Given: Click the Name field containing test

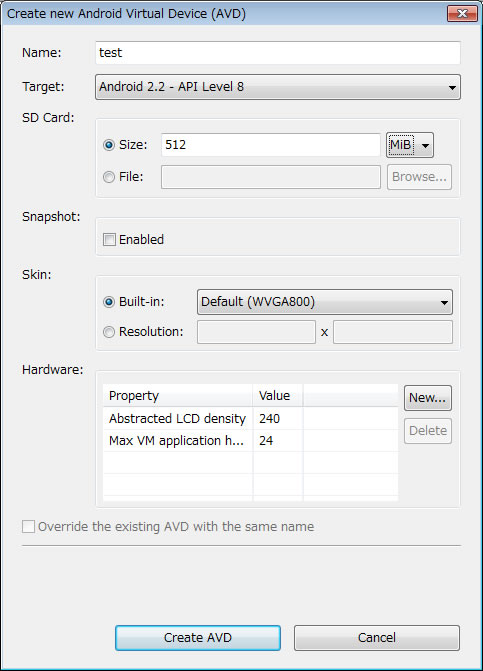Looking at the screenshot, I should (278, 53).
